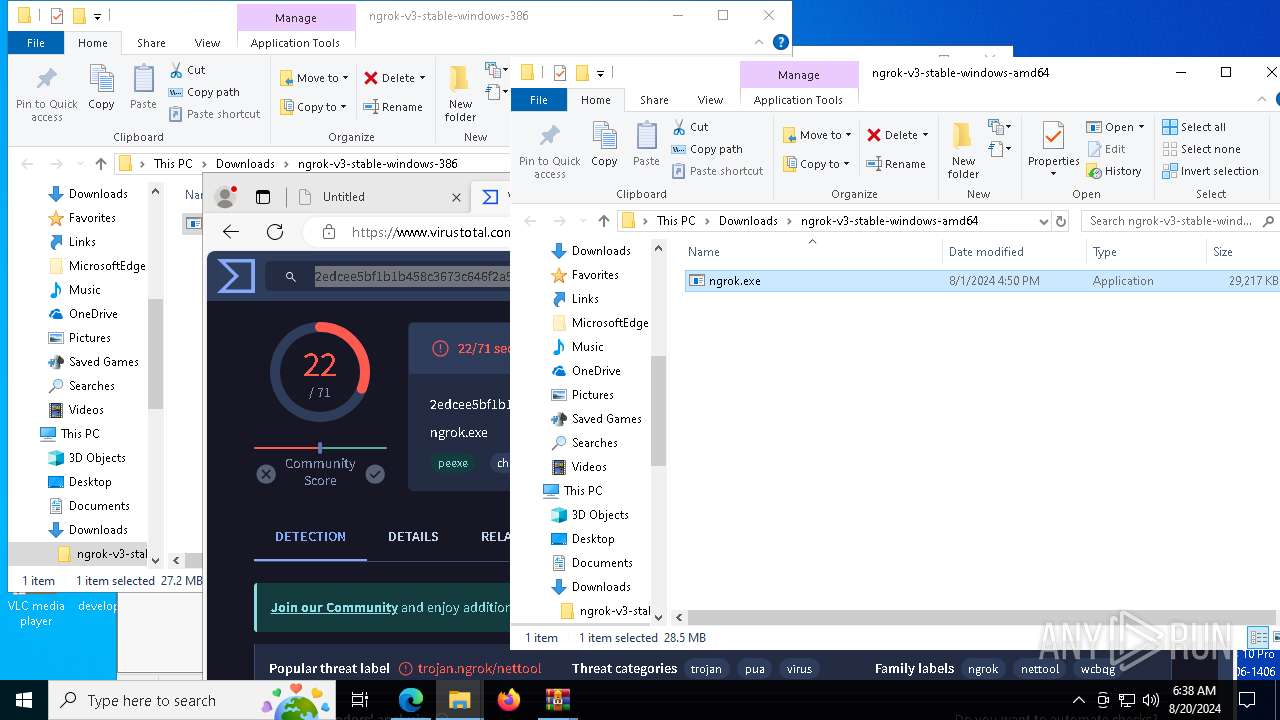The height and width of the screenshot is (720, 1280).
Task: Click Rename in amd64 window ribbon
Action: [895, 164]
